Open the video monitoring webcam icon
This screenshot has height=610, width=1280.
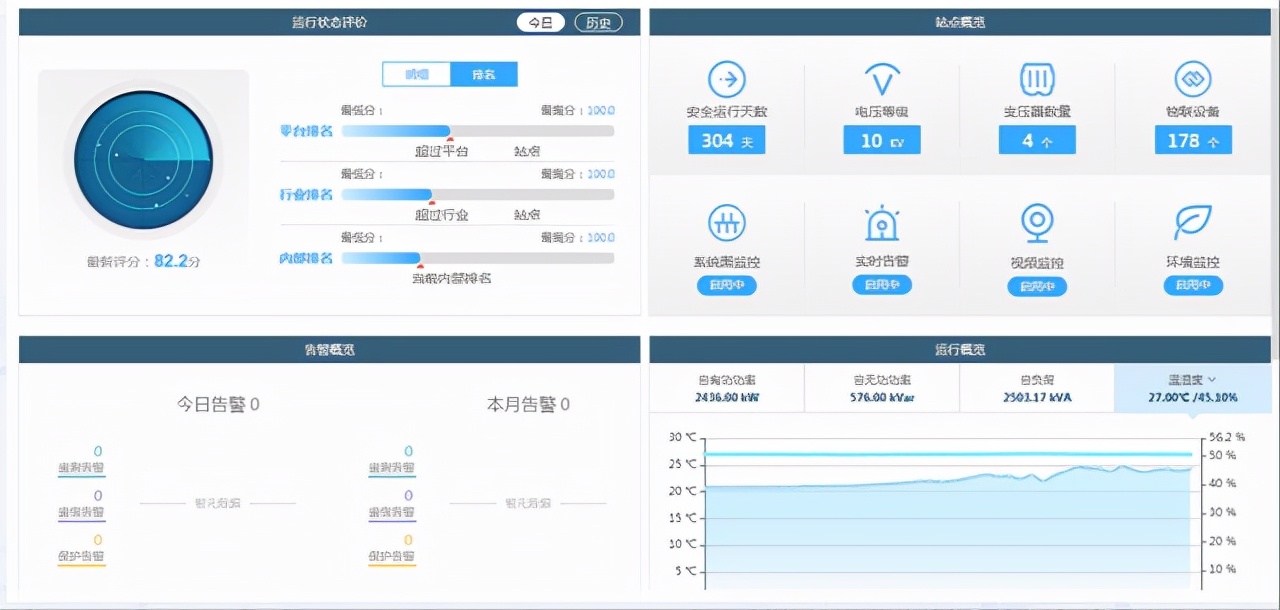point(1037,223)
